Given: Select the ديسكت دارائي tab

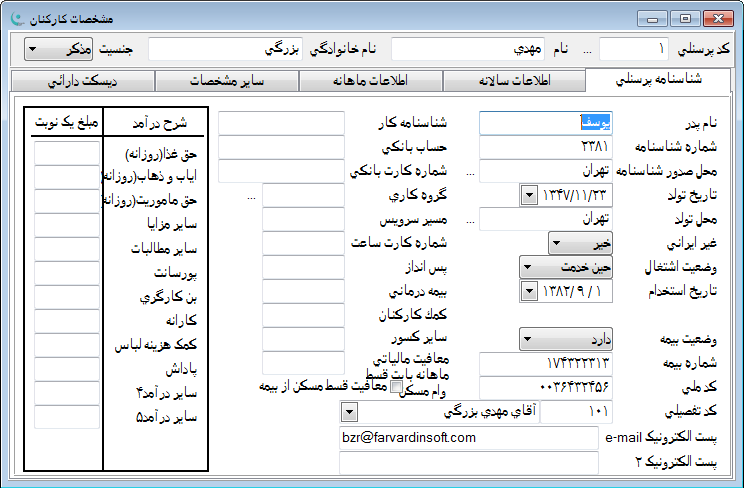Looking at the screenshot, I should point(85,81).
